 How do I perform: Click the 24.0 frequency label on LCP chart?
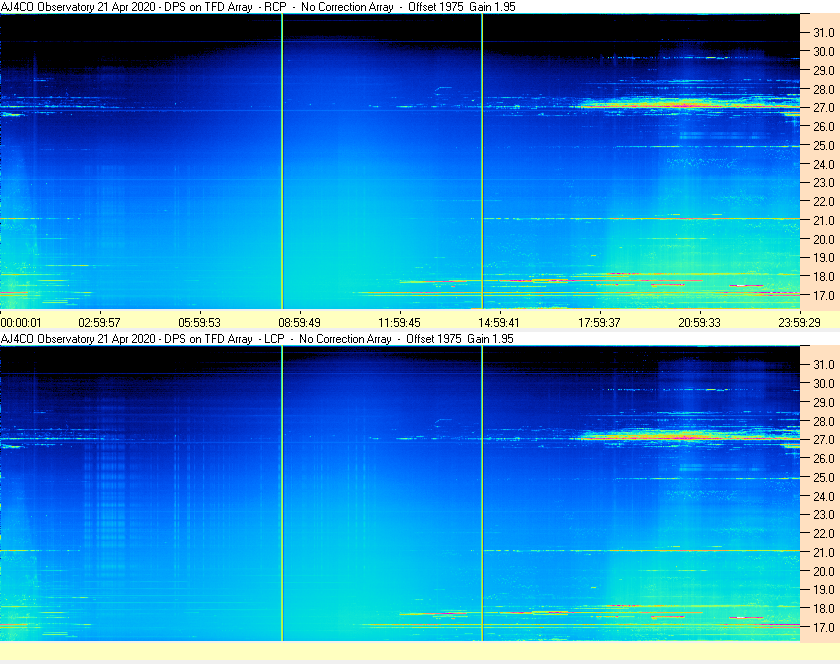click(824, 496)
